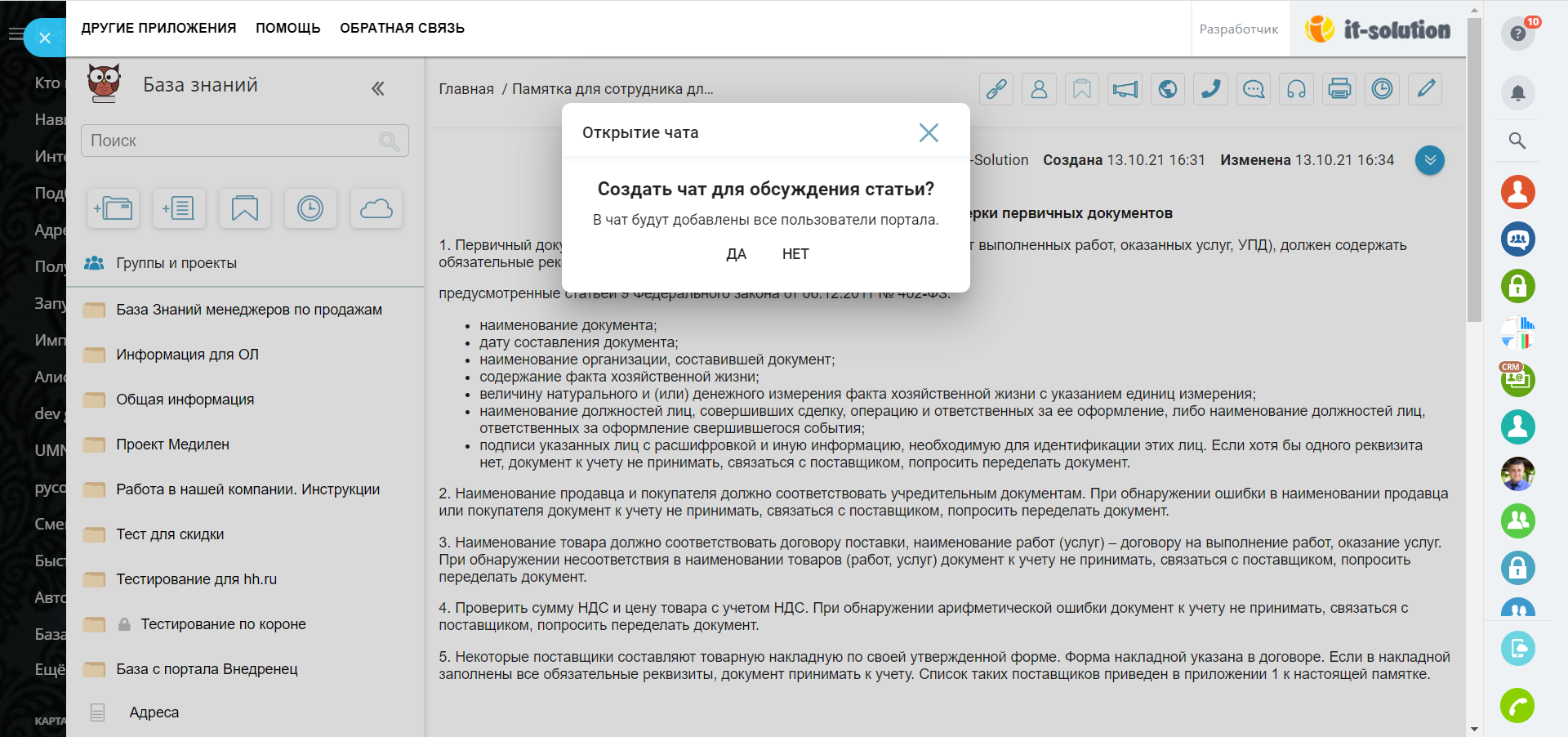Open the article chat bubble icon

[1254, 89]
